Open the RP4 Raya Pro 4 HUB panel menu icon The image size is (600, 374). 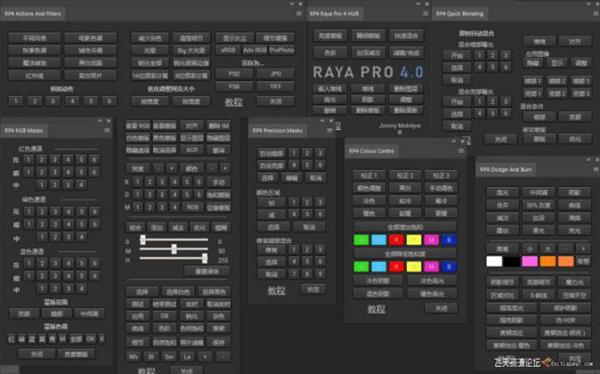pyautogui.click(x=426, y=13)
